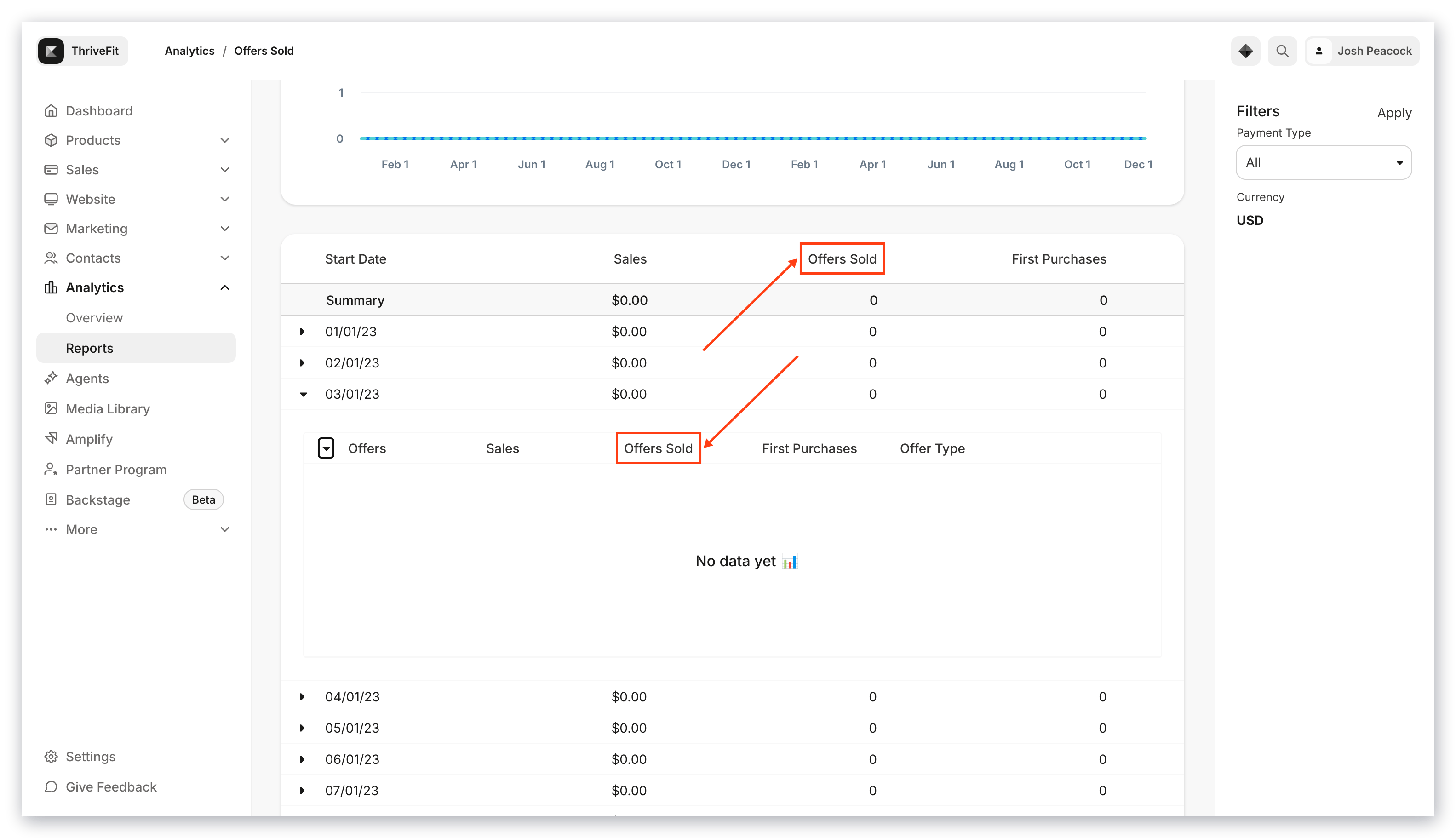The width and height of the screenshot is (1456, 838).
Task: Click the Amplify megaphone icon
Action: point(51,439)
